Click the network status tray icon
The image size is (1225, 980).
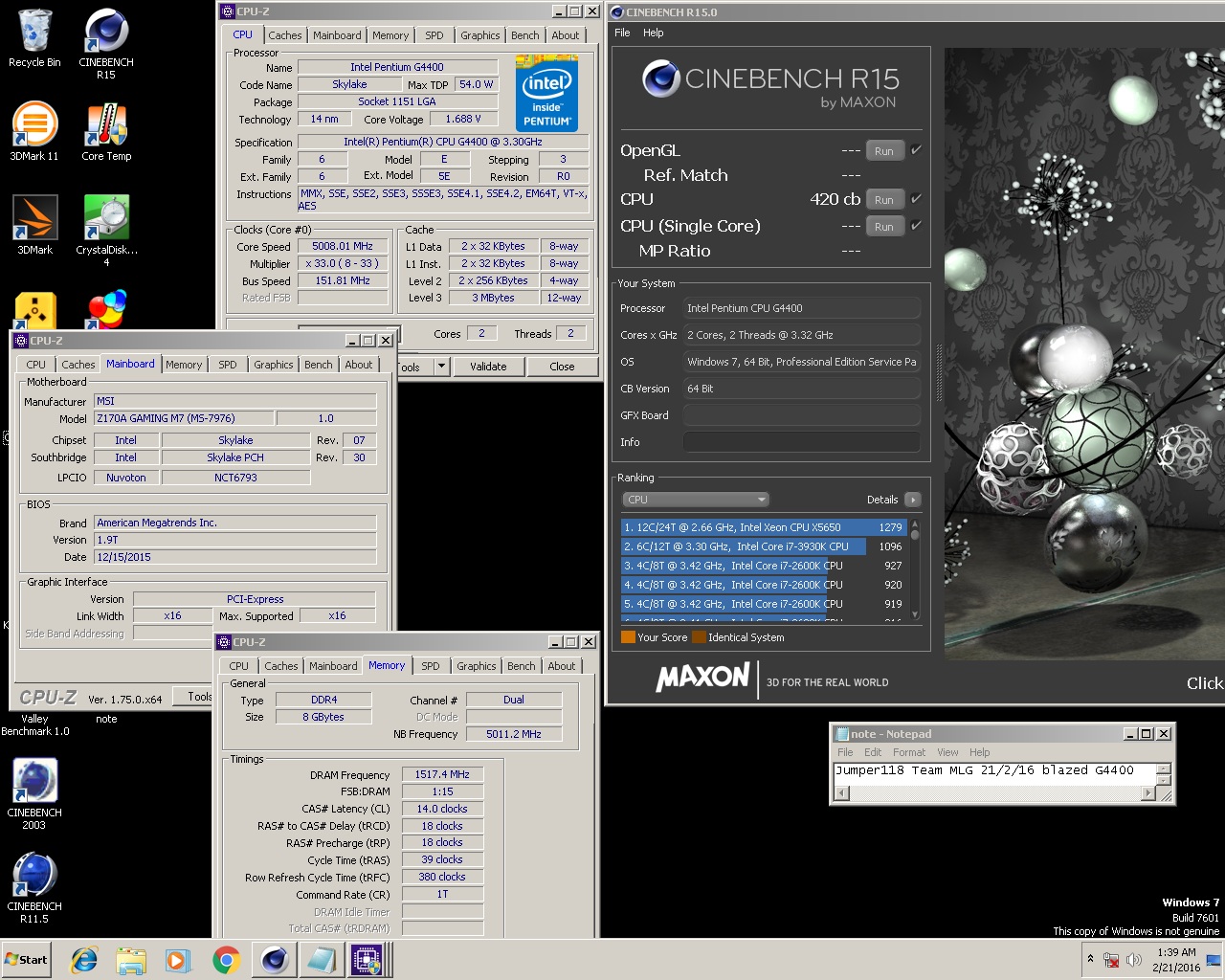[x=1111, y=960]
